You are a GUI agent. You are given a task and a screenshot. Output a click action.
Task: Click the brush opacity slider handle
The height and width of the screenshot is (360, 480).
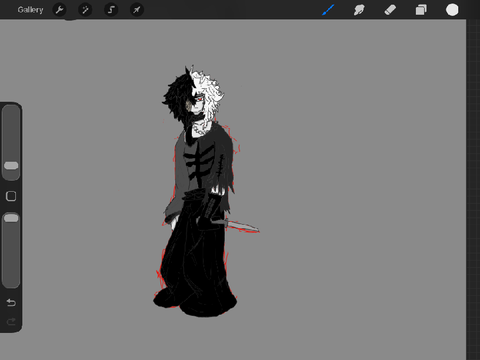11,218
